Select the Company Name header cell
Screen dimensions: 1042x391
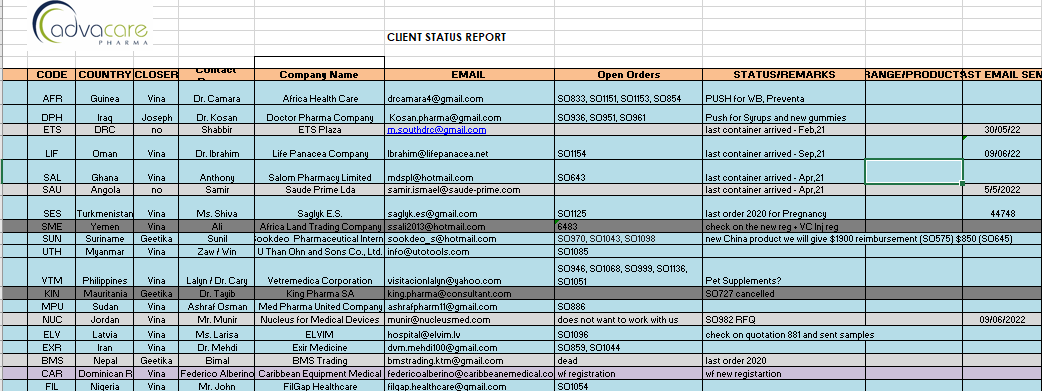point(319,74)
